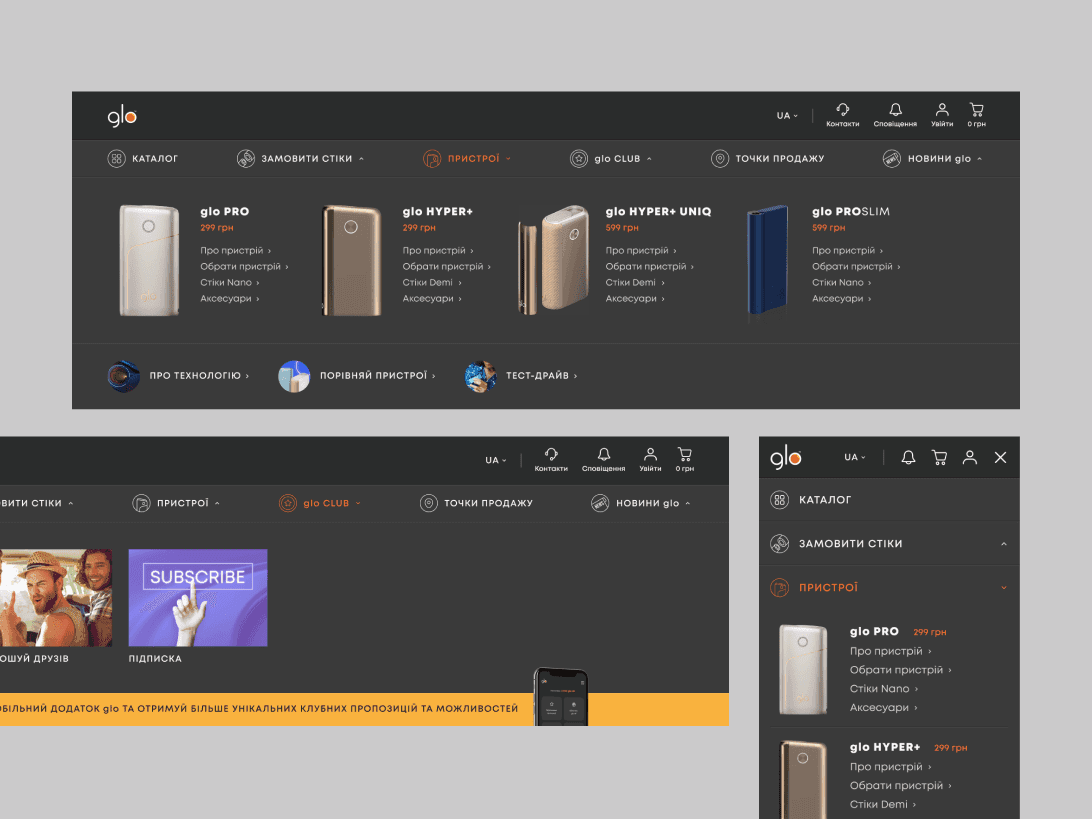Expand Новини glo chevron in top navigation

pos(979,159)
